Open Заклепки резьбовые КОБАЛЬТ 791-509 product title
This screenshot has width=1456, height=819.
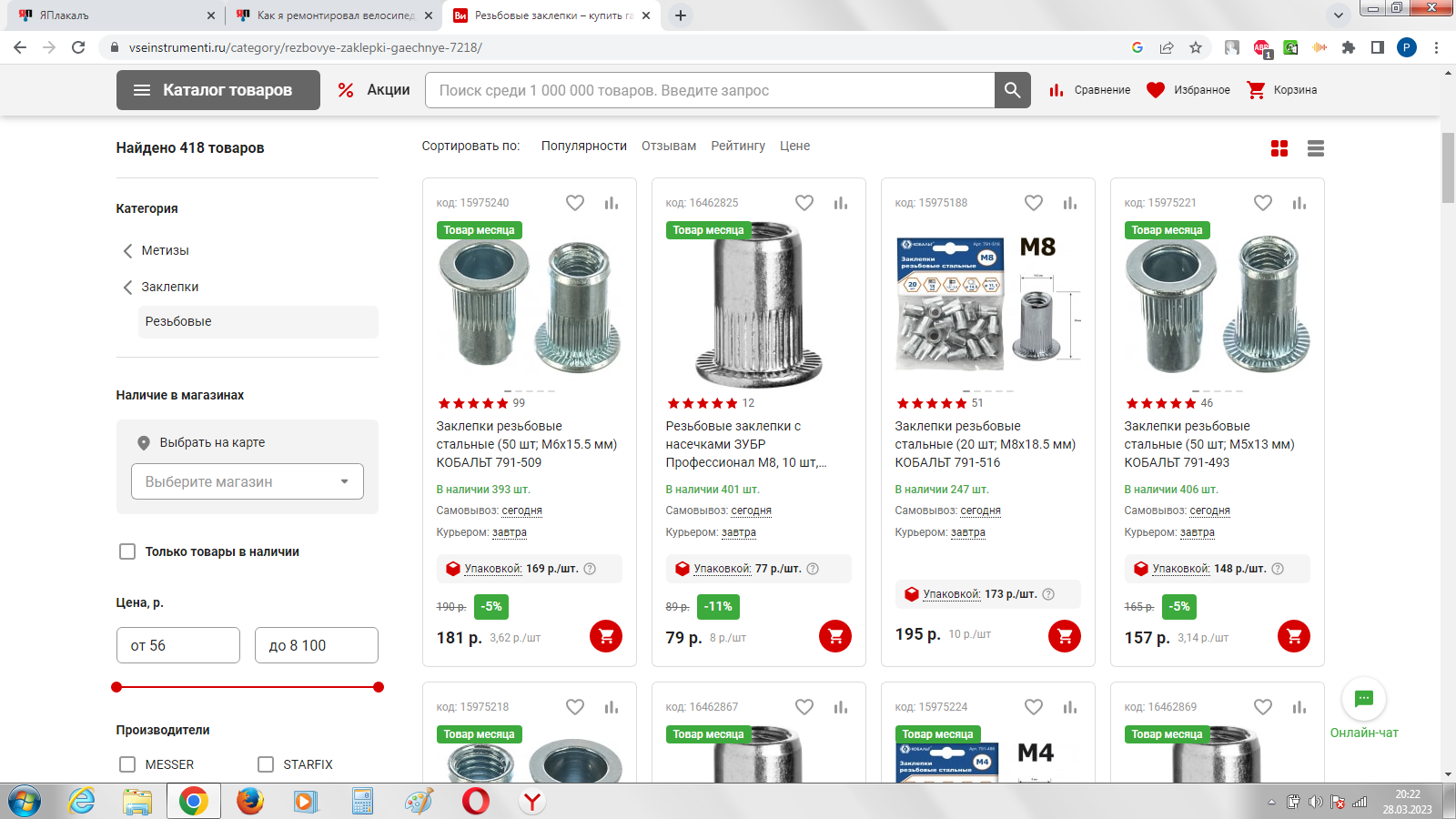[x=527, y=444]
